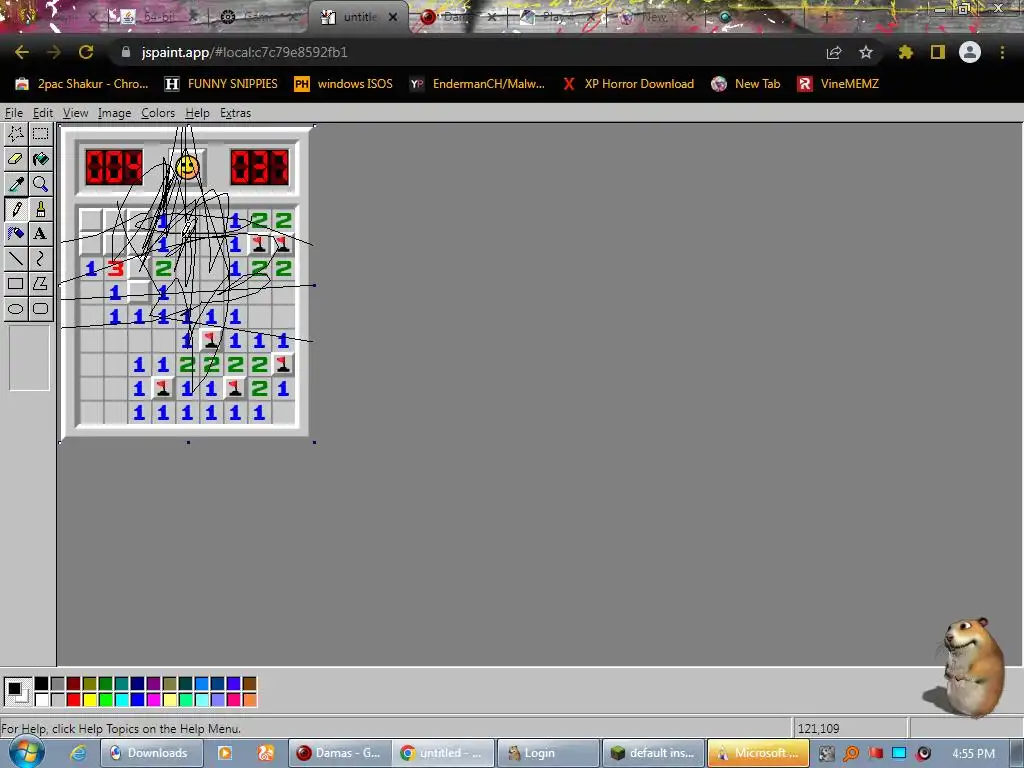The image size is (1024, 768).
Task: Open the windows ISOS bookmark
Action: [x=344, y=84]
